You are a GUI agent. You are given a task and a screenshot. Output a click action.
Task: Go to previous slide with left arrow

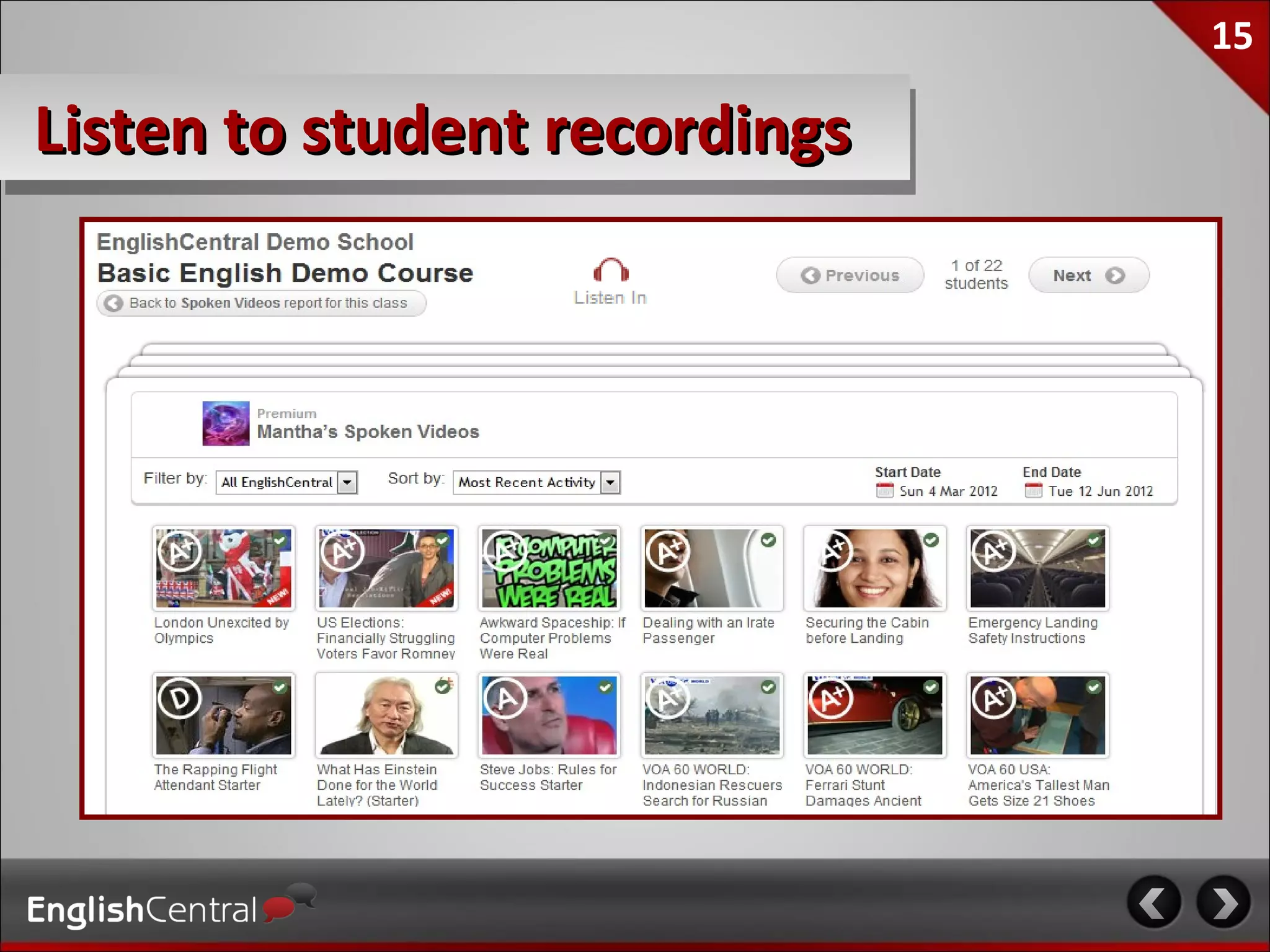pyautogui.click(x=1154, y=902)
